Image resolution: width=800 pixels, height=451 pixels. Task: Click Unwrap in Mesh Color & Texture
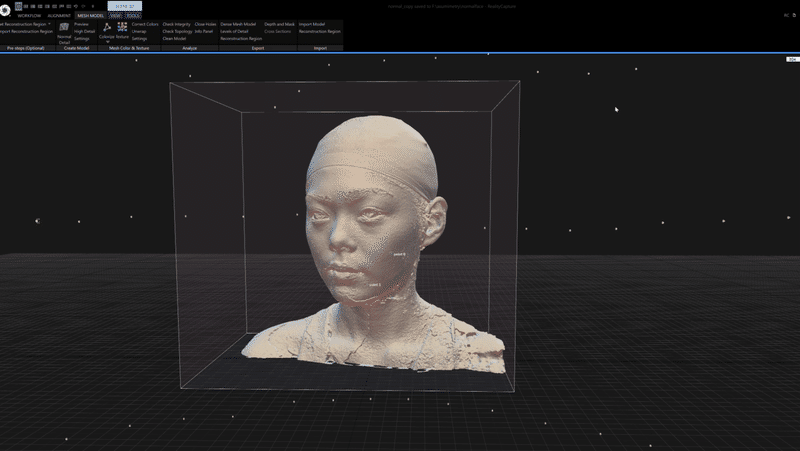[139, 31]
